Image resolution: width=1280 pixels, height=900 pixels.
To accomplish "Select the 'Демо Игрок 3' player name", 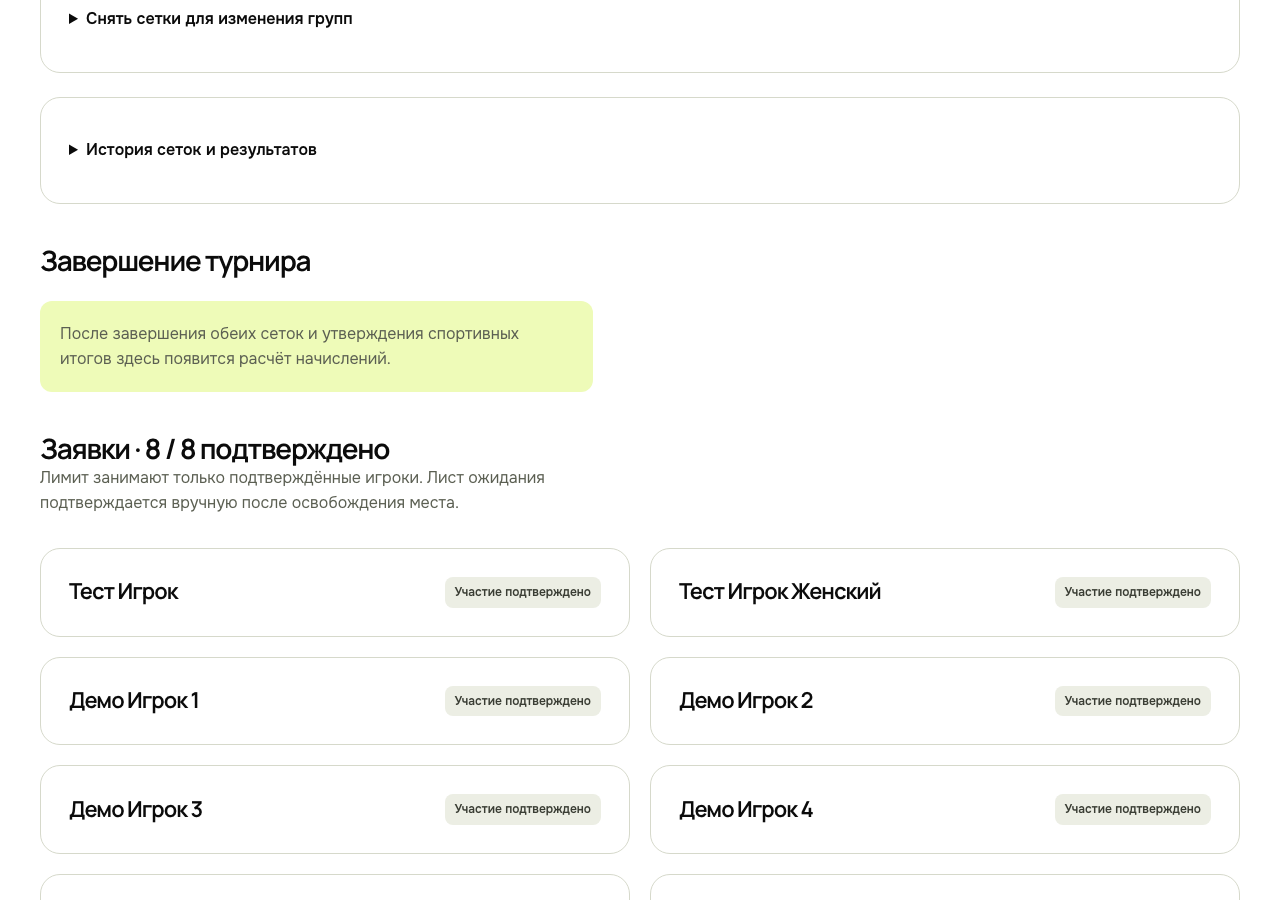I will 136,810.
